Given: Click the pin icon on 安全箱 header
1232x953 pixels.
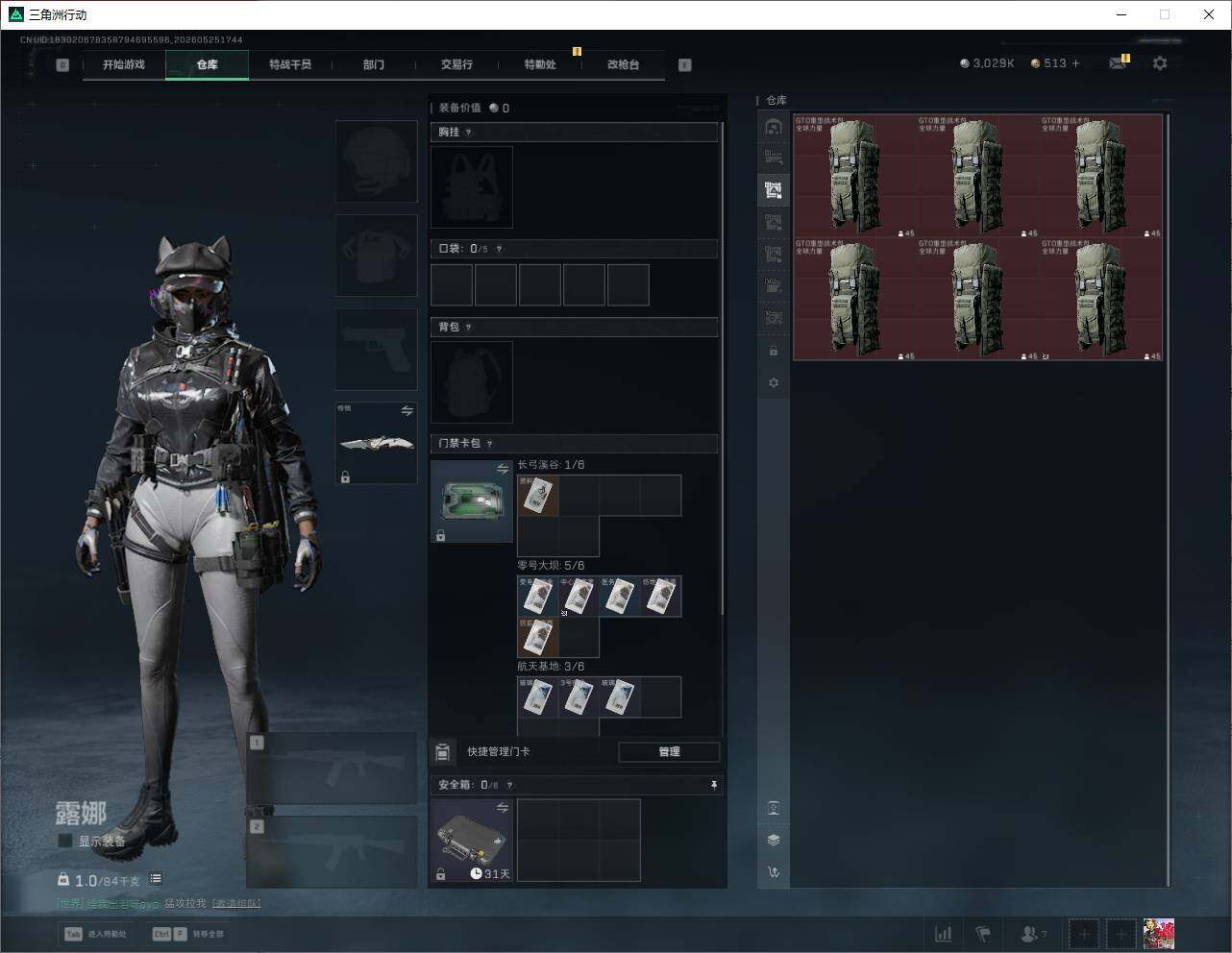Looking at the screenshot, I should click(713, 785).
